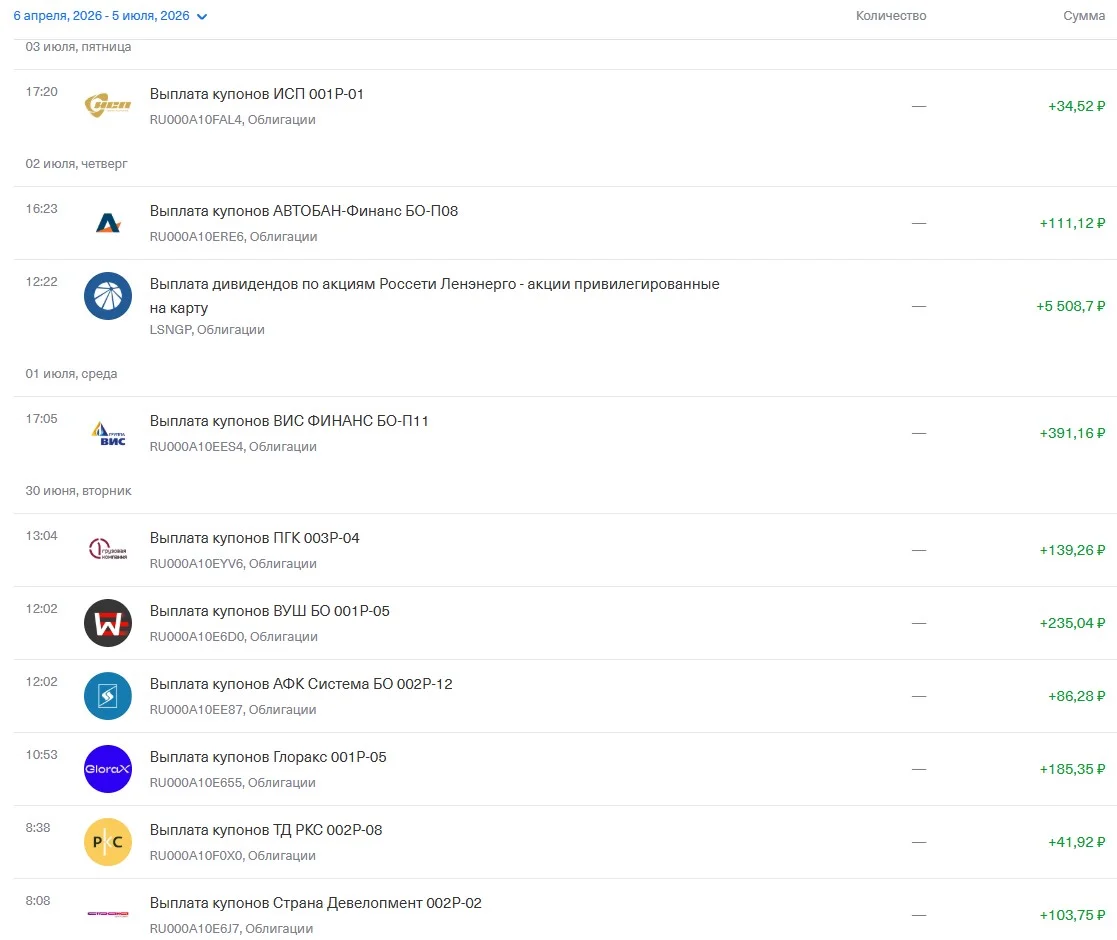Open the date range dropdown chevron
Viewport: 1117px width, 940px height.
pos(202,16)
